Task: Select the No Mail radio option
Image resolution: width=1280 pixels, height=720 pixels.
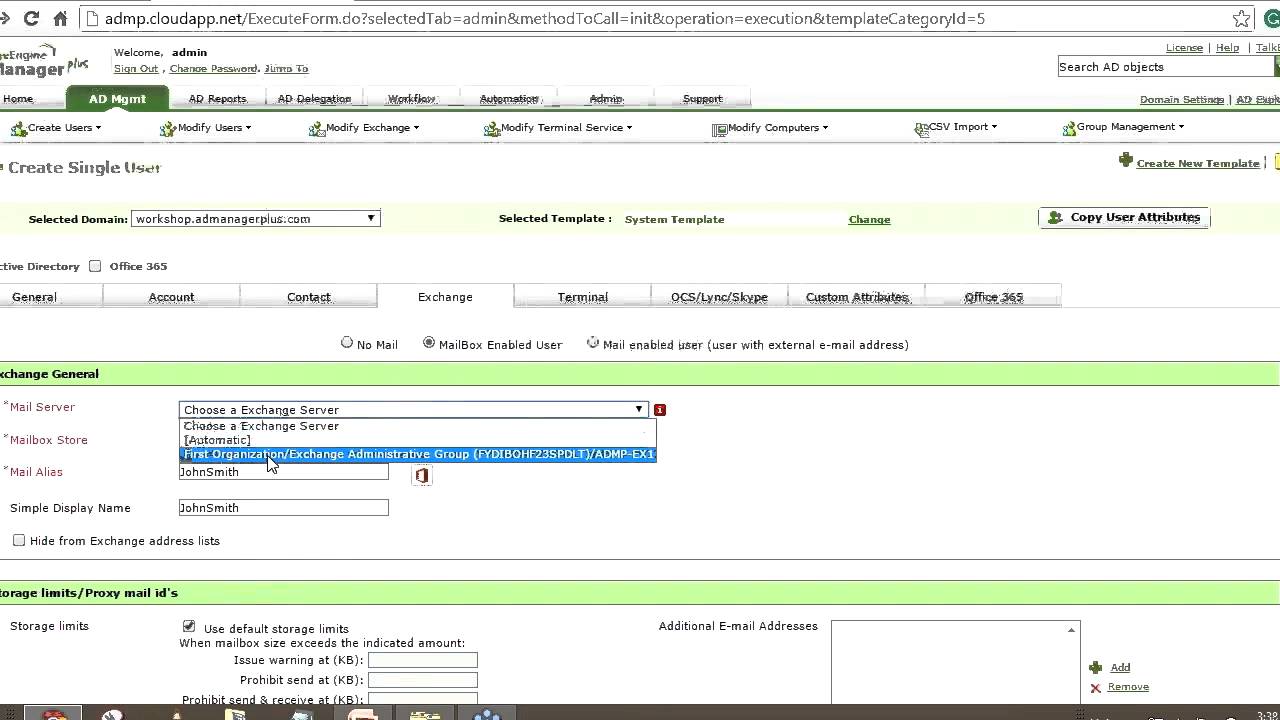Action: point(347,343)
